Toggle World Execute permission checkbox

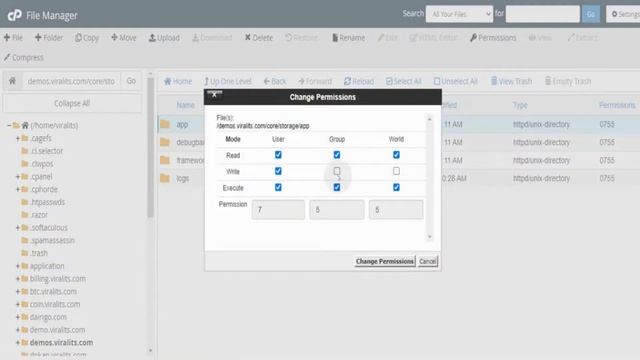396,187
